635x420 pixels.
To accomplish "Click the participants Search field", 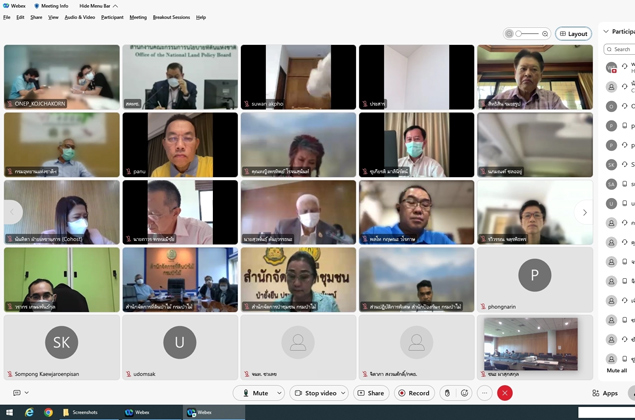I will 619,49.
